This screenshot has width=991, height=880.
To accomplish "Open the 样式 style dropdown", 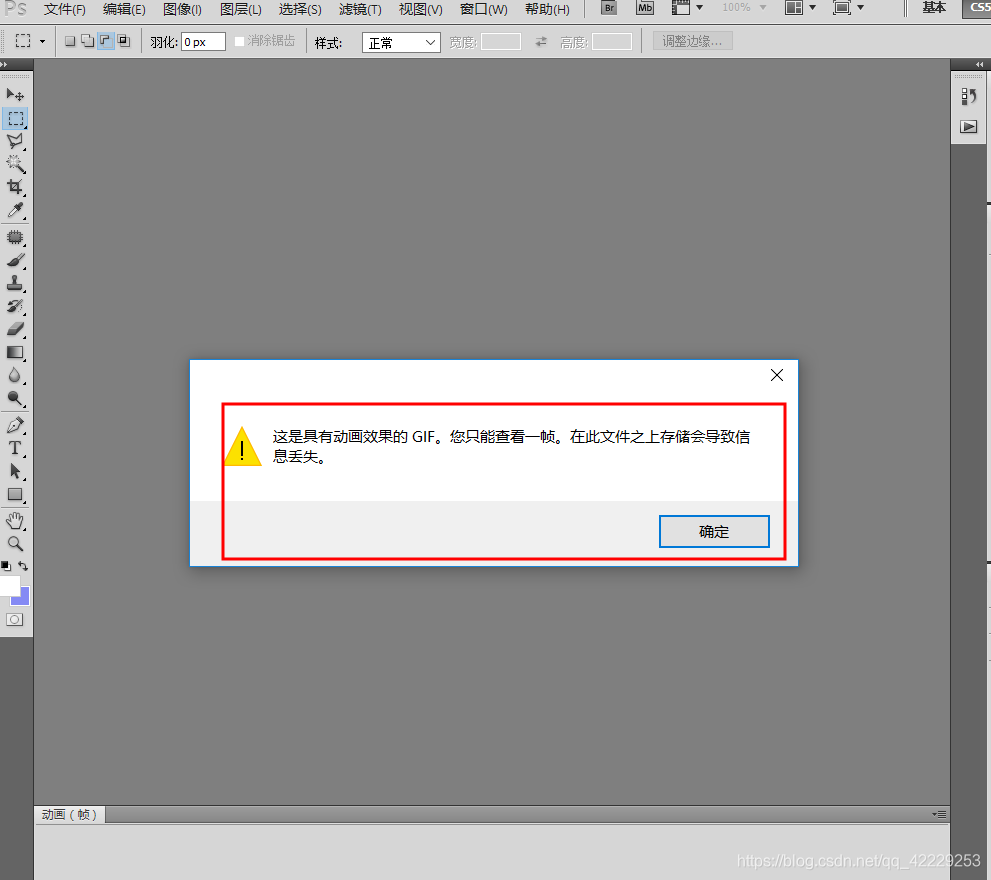I will point(401,42).
